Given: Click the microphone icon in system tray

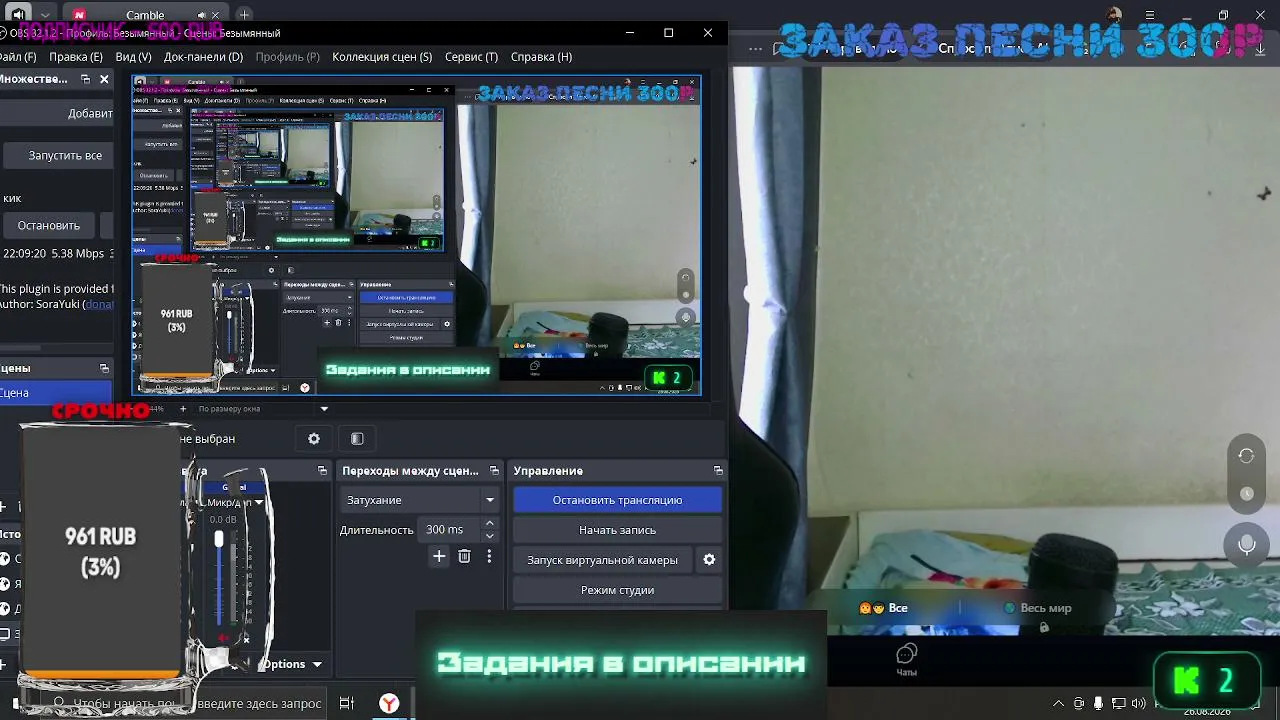Looking at the screenshot, I should pyautogui.click(x=1099, y=704).
